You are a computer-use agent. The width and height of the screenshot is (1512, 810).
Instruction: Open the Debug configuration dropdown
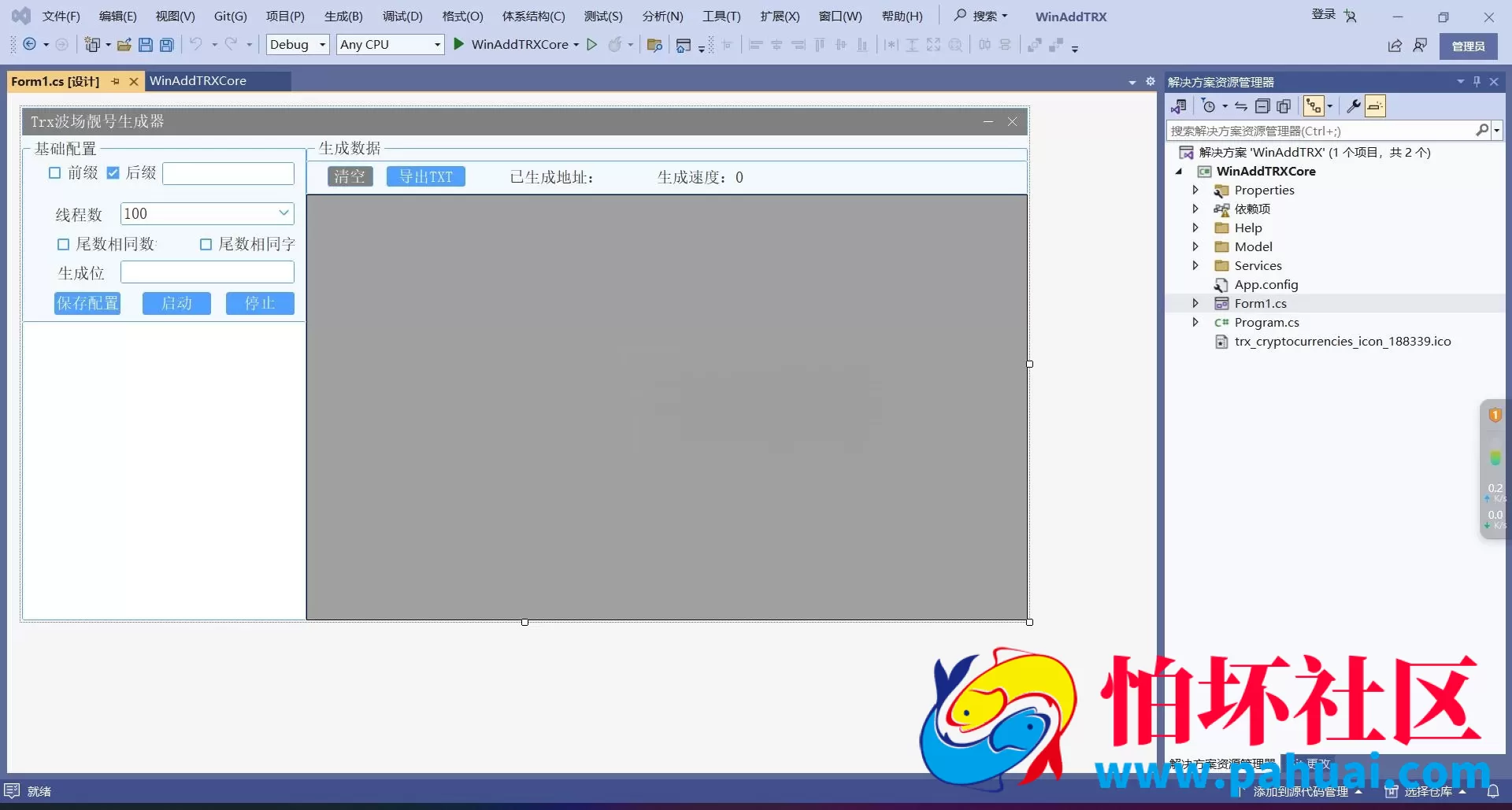pyautogui.click(x=298, y=45)
